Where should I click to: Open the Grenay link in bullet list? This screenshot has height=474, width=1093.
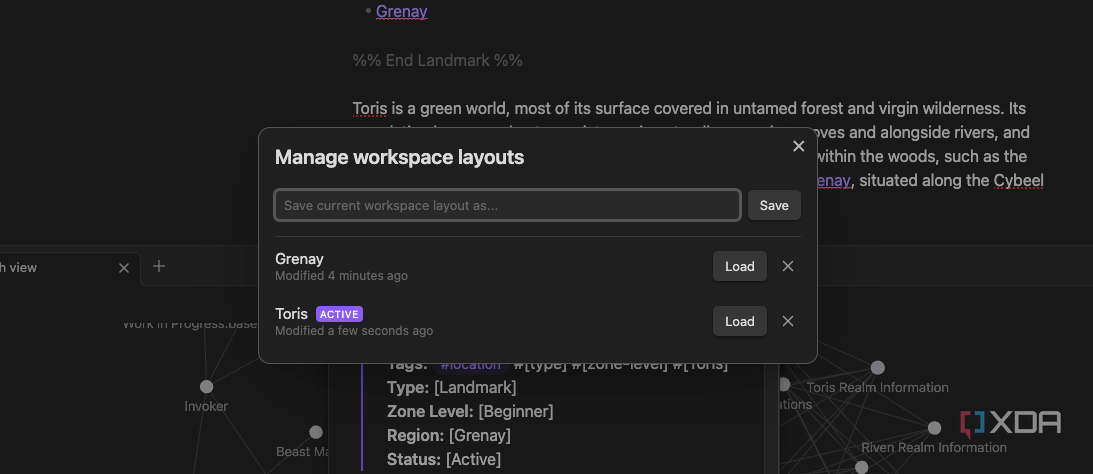coord(402,12)
